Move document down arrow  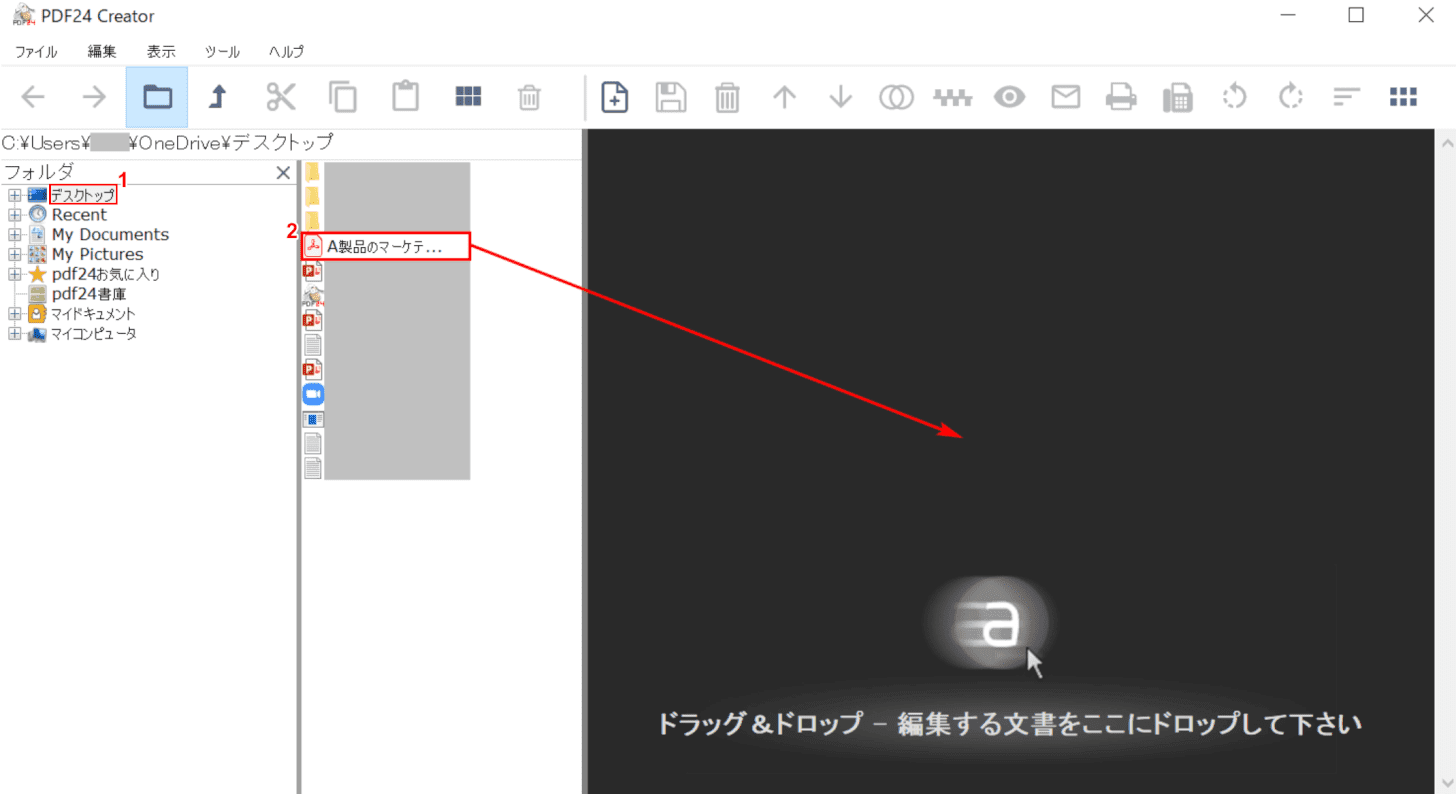[841, 97]
